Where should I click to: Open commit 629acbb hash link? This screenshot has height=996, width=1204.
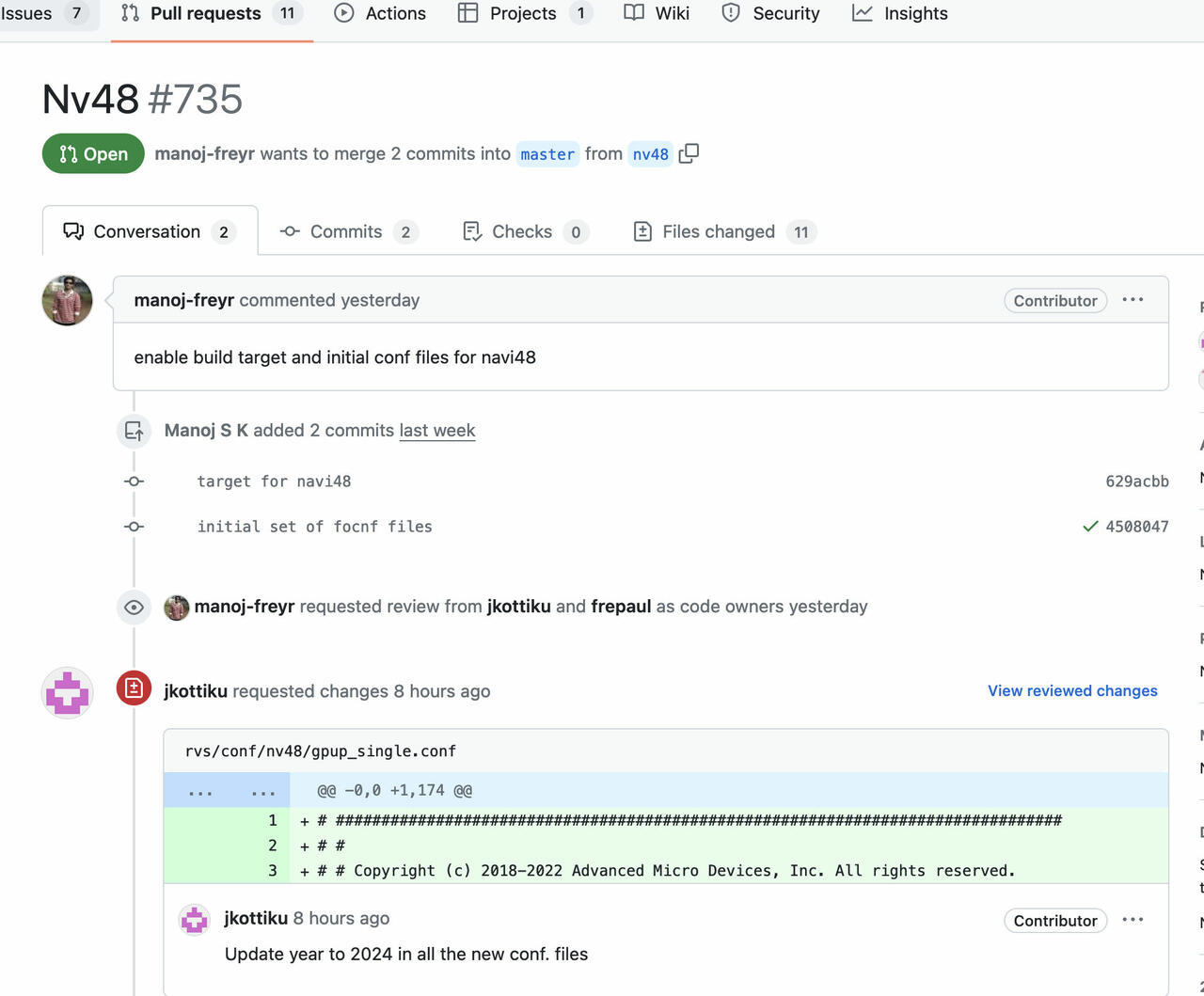tap(1136, 482)
